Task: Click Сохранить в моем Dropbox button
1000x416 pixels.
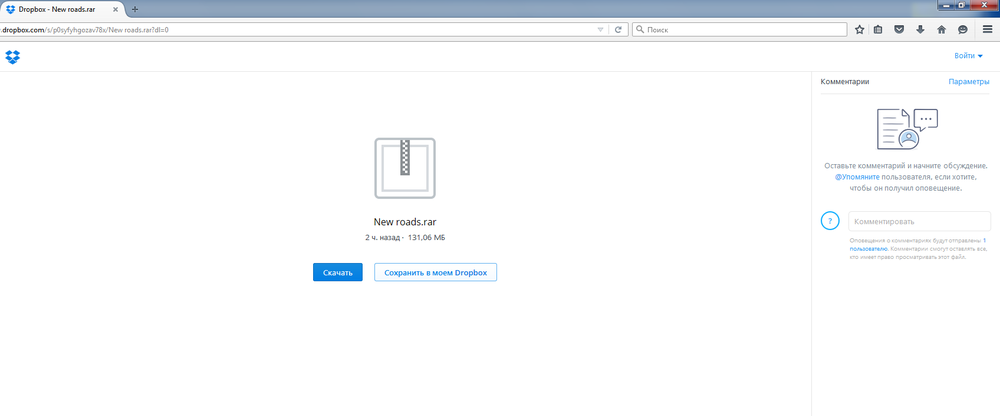Action: point(435,272)
